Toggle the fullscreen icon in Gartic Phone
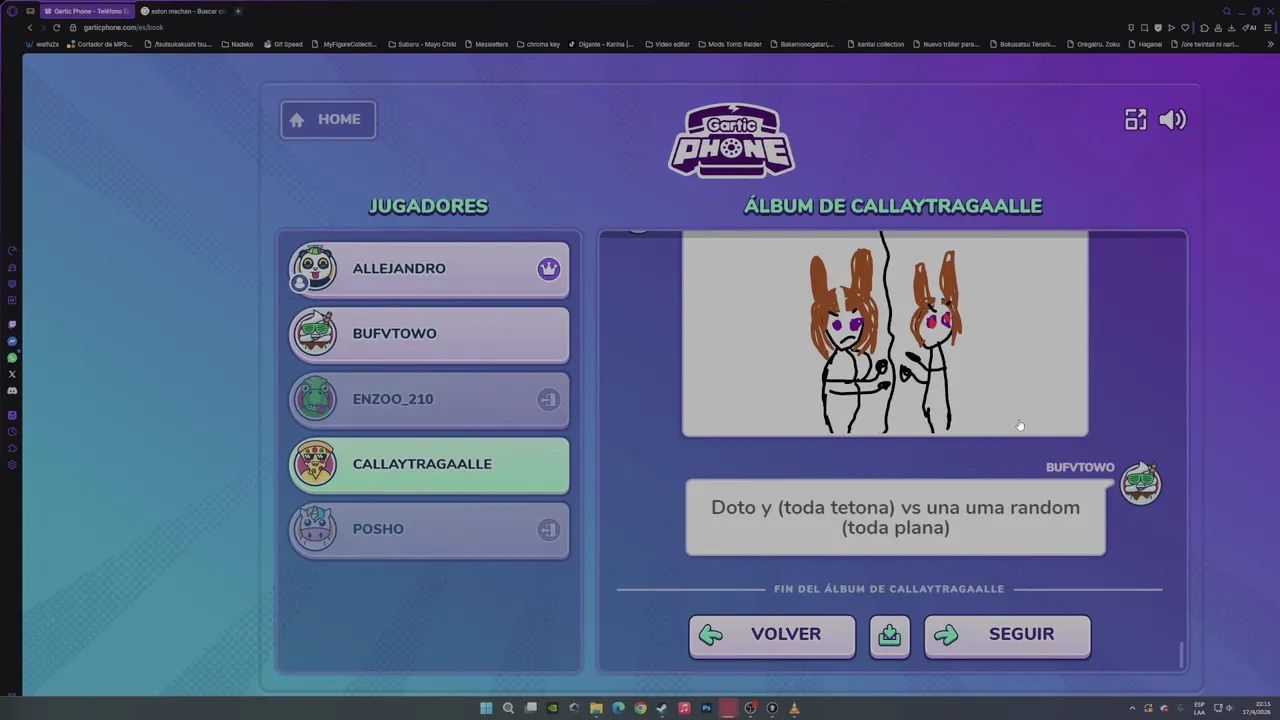 (x=1135, y=120)
